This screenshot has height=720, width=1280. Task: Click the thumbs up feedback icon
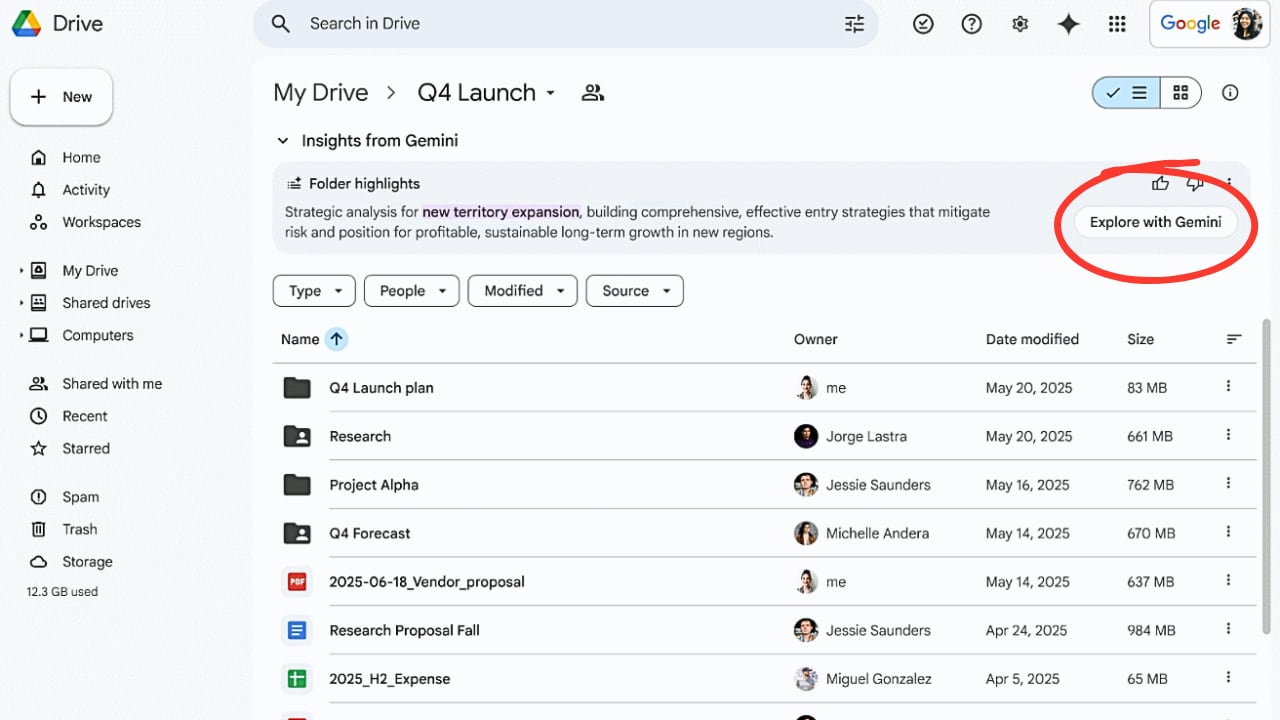click(x=1160, y=183)
